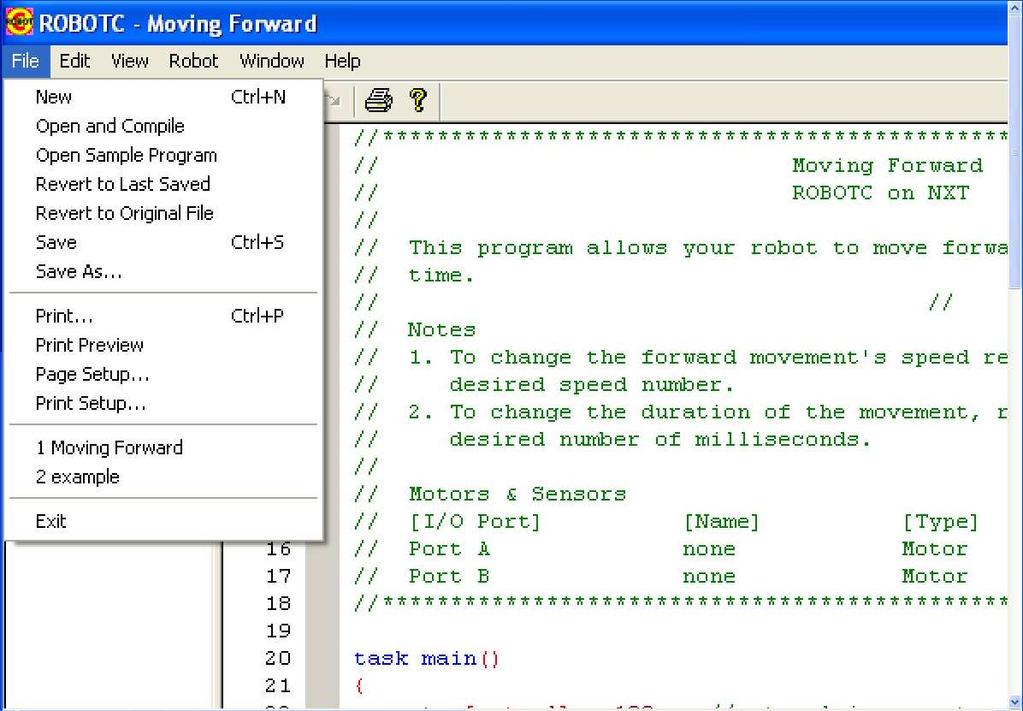This screenshot has height=711, width=1023.
Task: Select Save in File menu
Action: point(163,242)
